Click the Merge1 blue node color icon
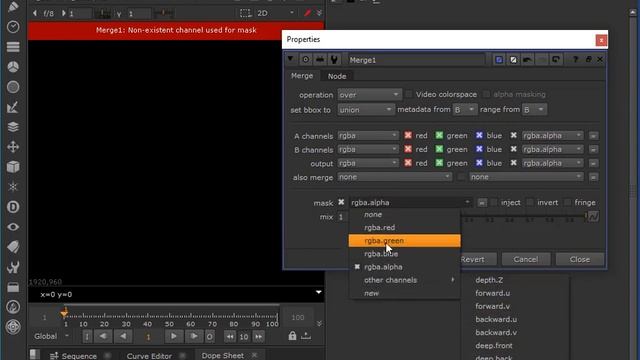The width and height of the screenshot is (640, 360). coord(499,60)
